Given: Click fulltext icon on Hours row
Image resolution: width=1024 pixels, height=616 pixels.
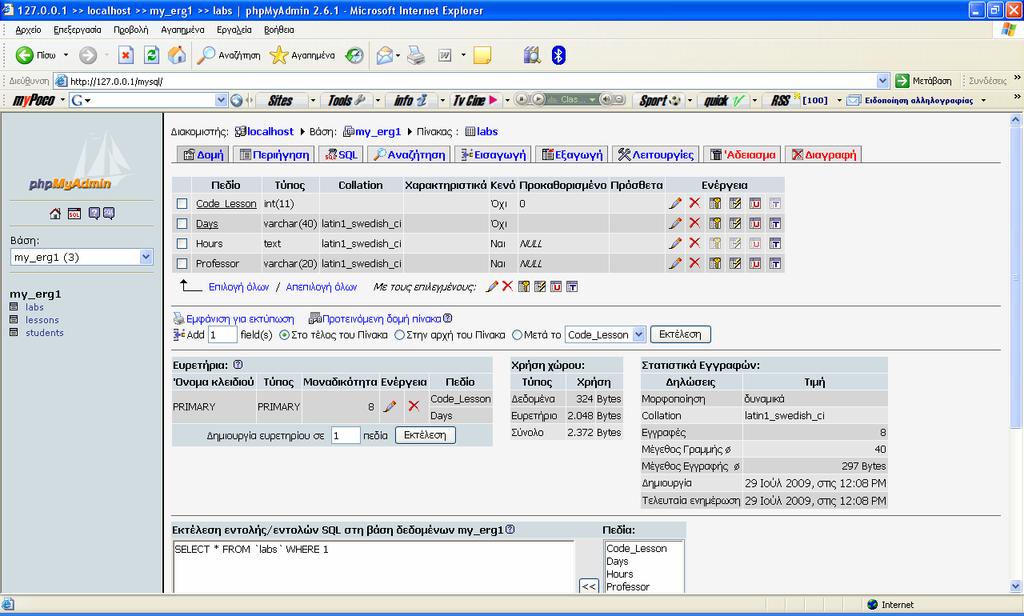Looking at the screenshot, I should click(775, 244).
